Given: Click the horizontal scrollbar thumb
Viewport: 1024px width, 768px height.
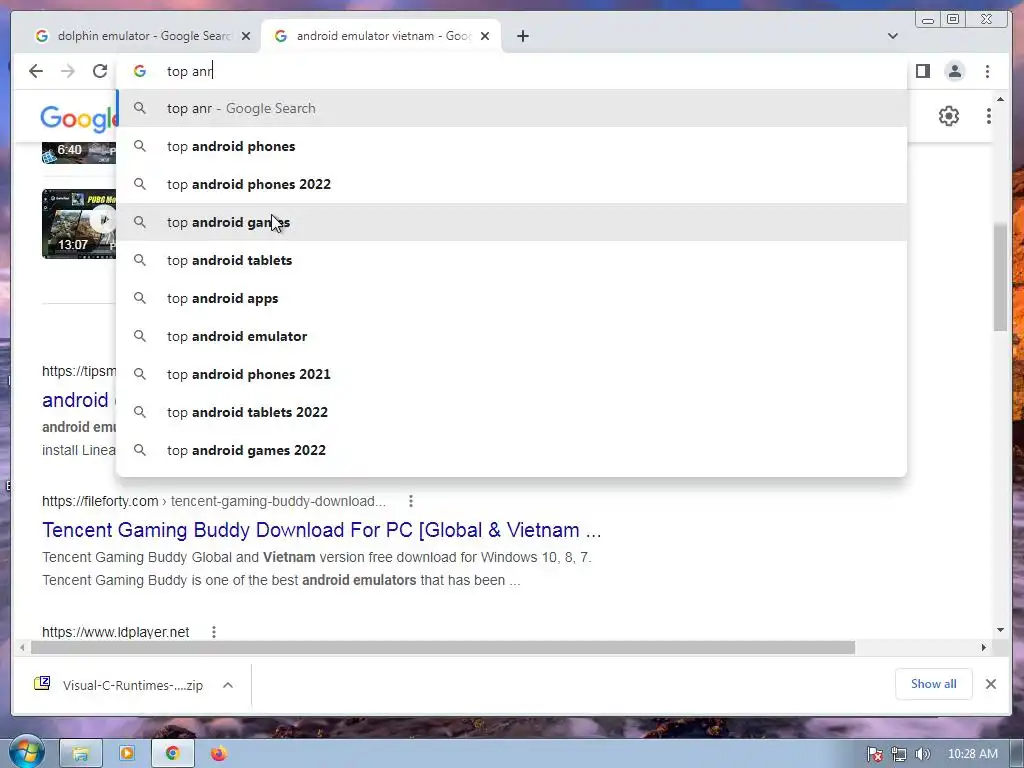Looking at the screenshot, I should click(443, 647).
